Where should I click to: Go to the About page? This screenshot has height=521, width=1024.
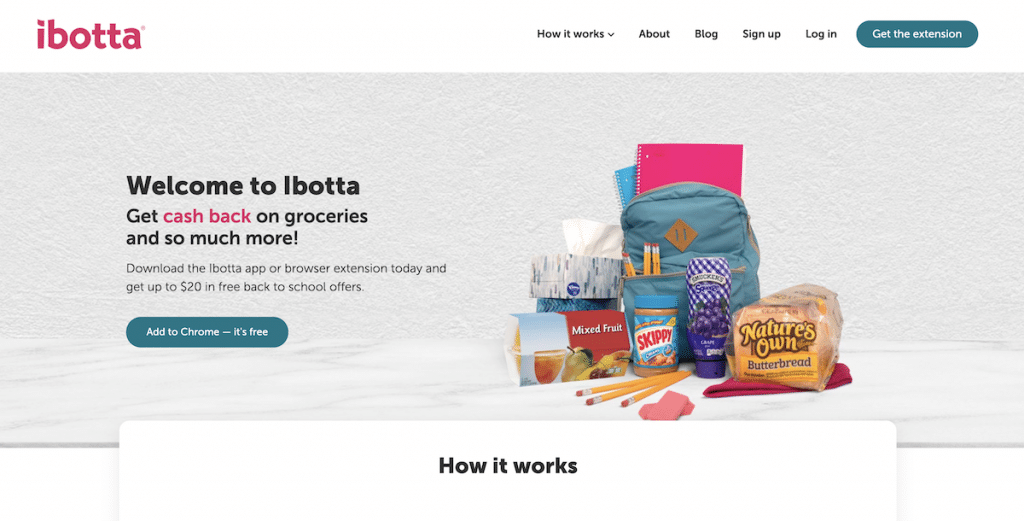[x=654, y=34]
